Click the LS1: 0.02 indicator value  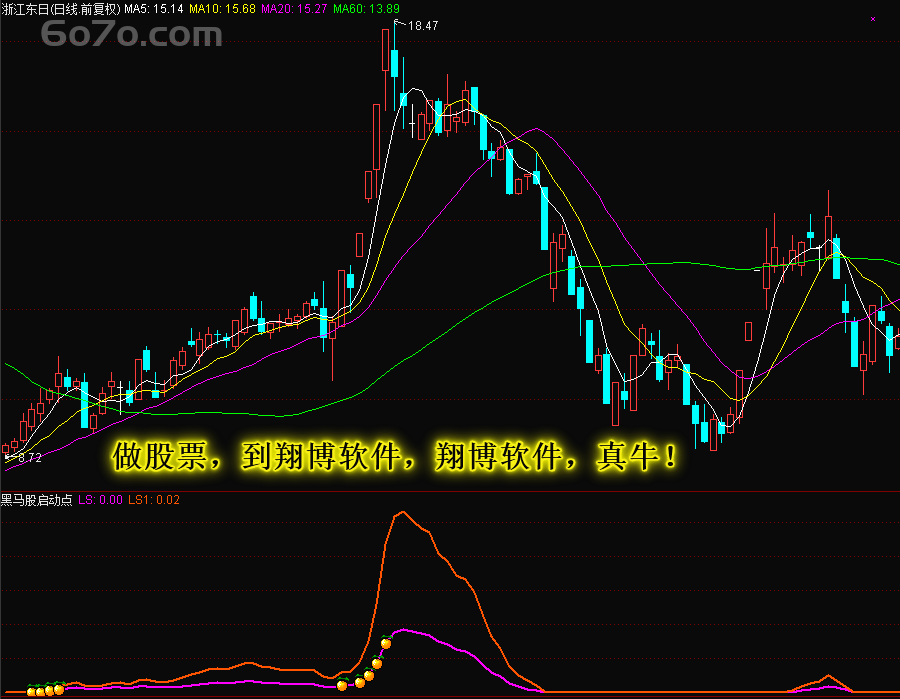(x=154, y=500)
